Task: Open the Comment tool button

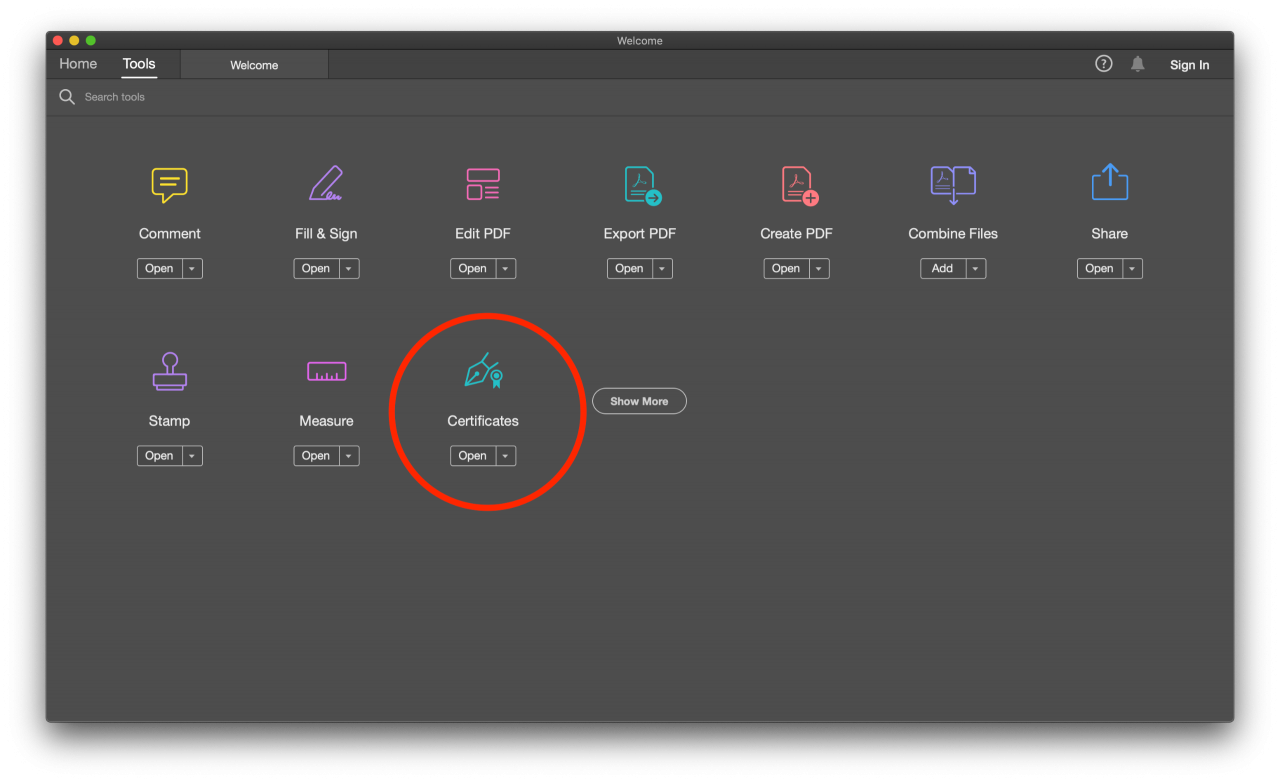Action: [x=159, y=269]
